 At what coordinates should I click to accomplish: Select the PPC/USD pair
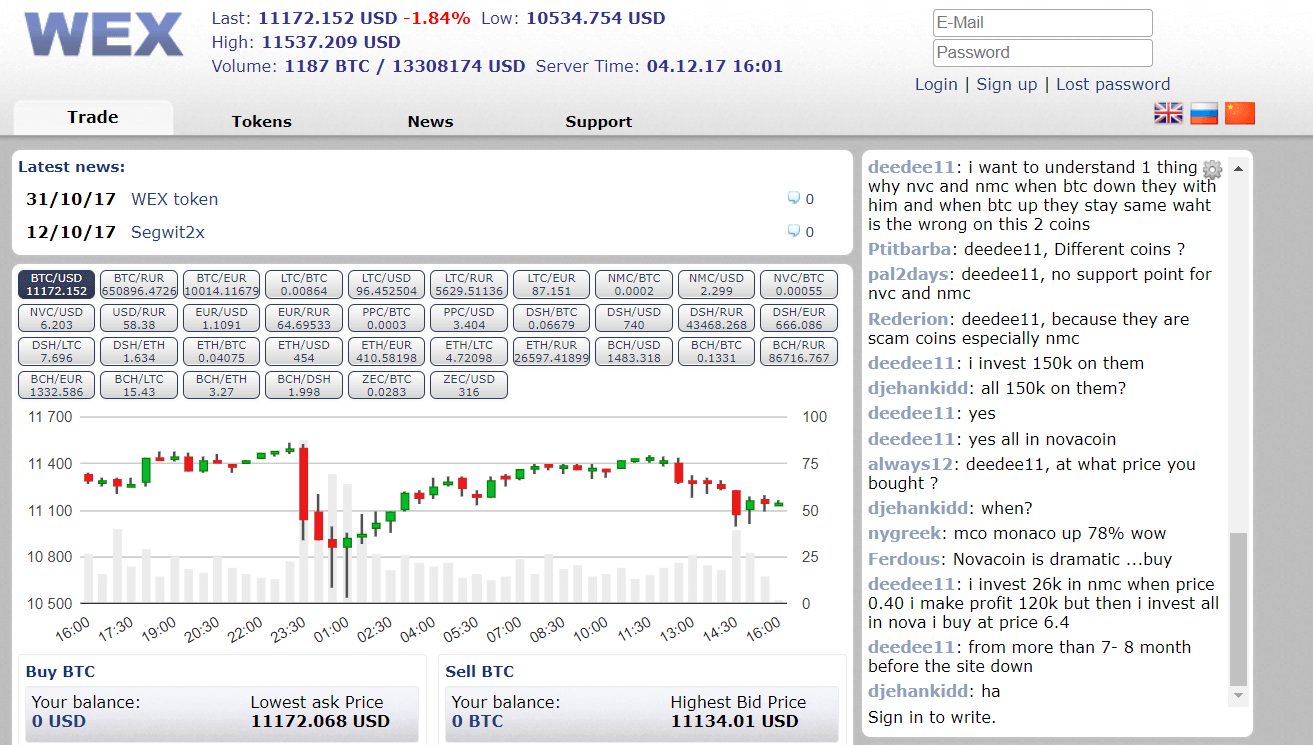click(469, 318)
